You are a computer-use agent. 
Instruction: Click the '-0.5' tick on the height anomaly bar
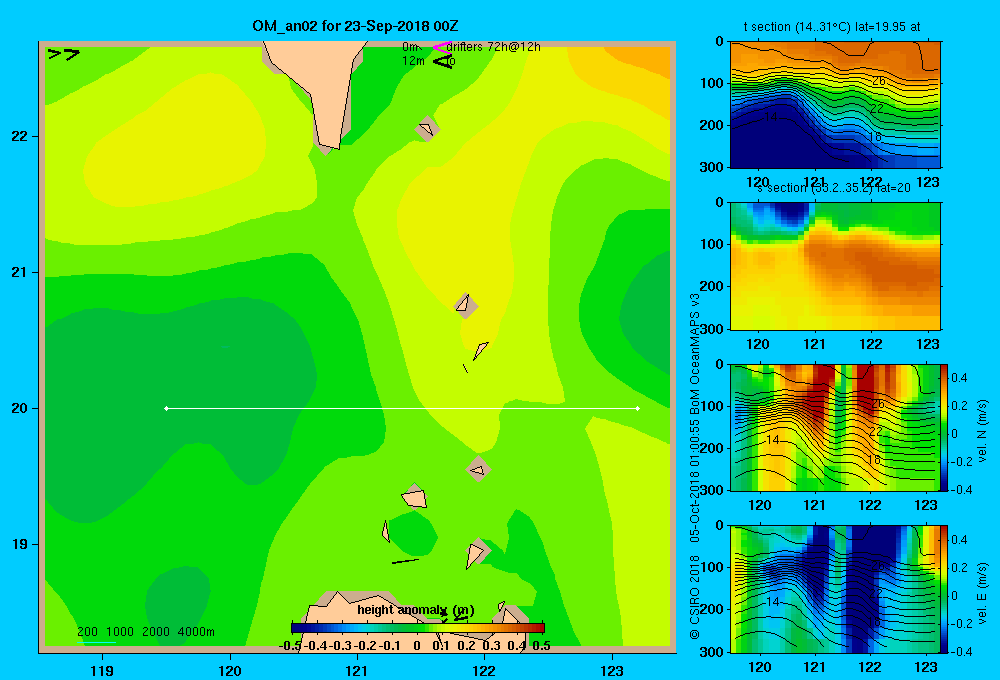pyautogui.click(x=290, y=646)
